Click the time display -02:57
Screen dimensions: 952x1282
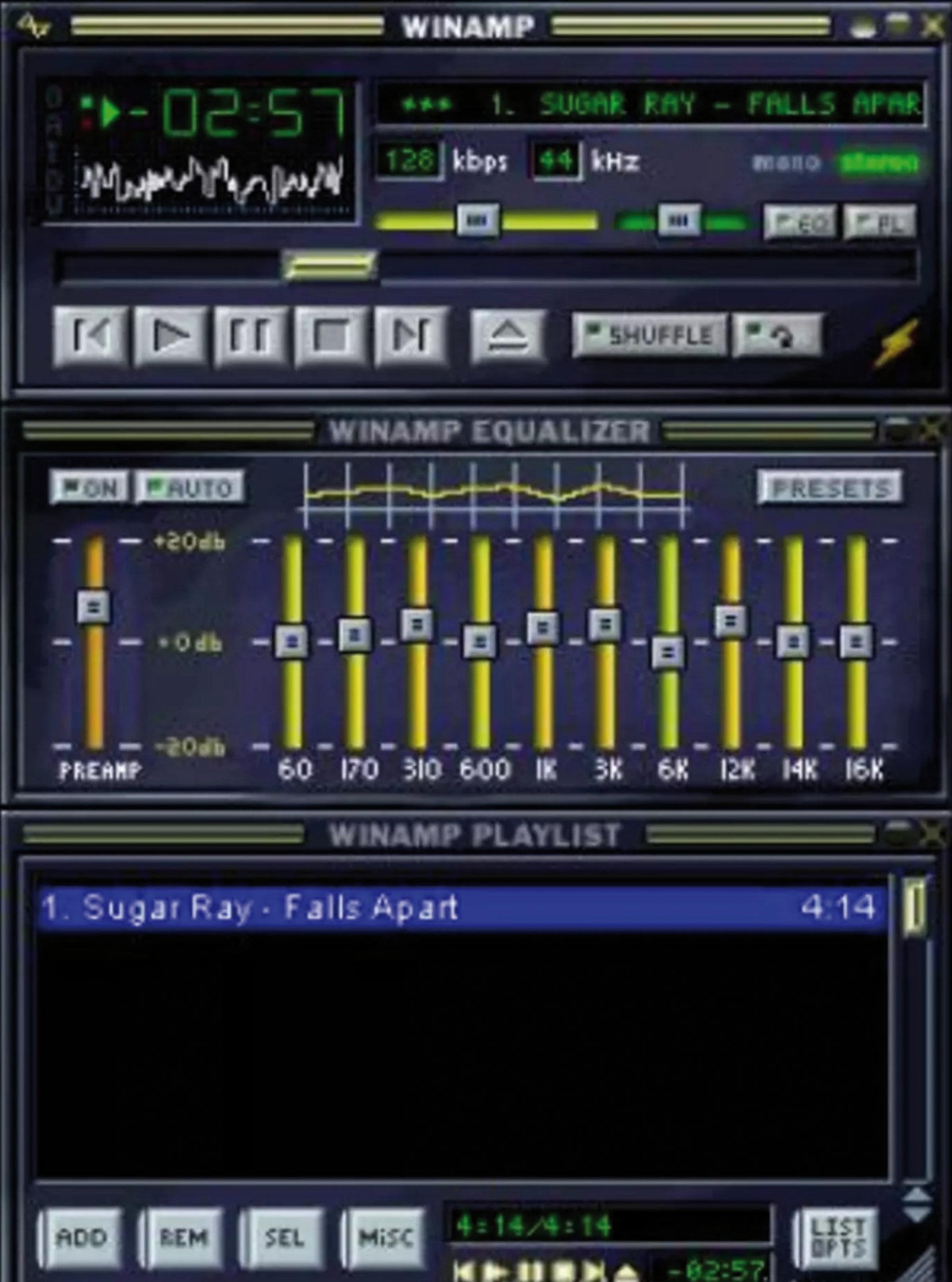point(238,113)
